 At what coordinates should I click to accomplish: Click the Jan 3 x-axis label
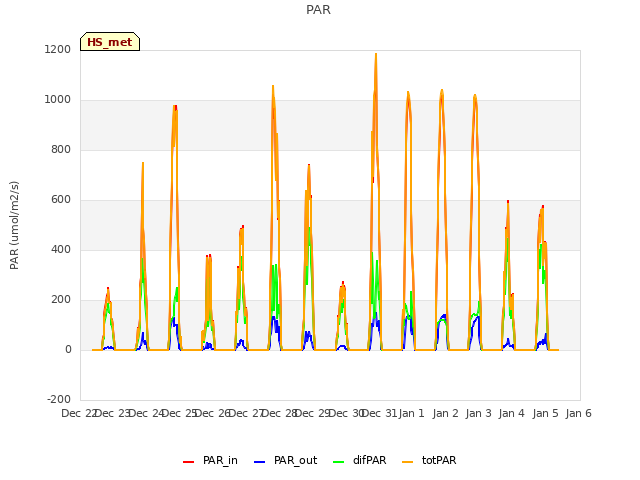pyautogui.click(x=478, y=413)
